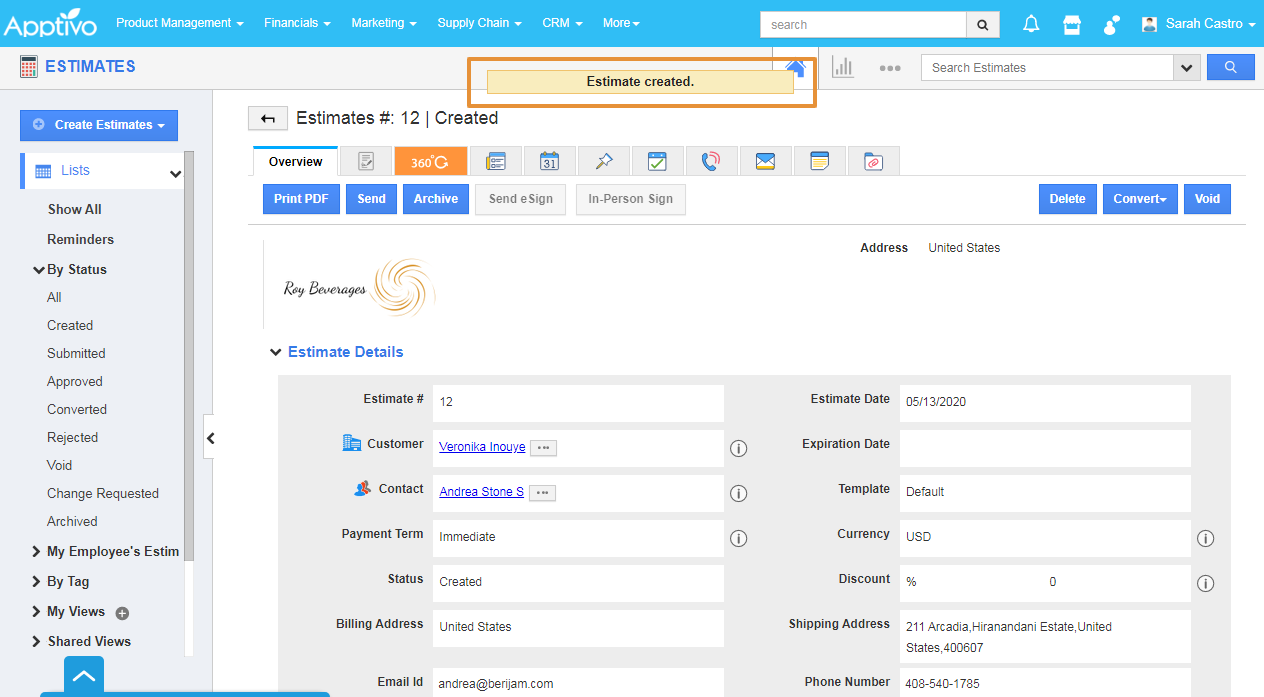Open the CRM menu
Image resolution: width=1264 pixels, height=697 pixels.
tap(562, 23)
